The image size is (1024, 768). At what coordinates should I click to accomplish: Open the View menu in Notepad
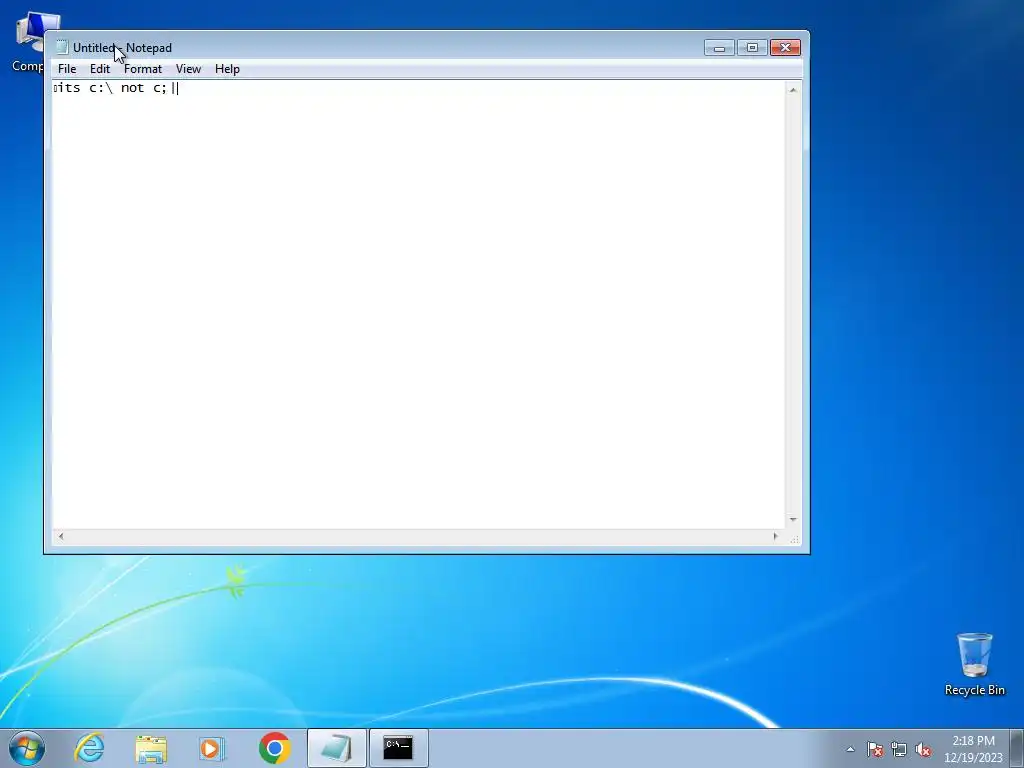click(188, 69)
